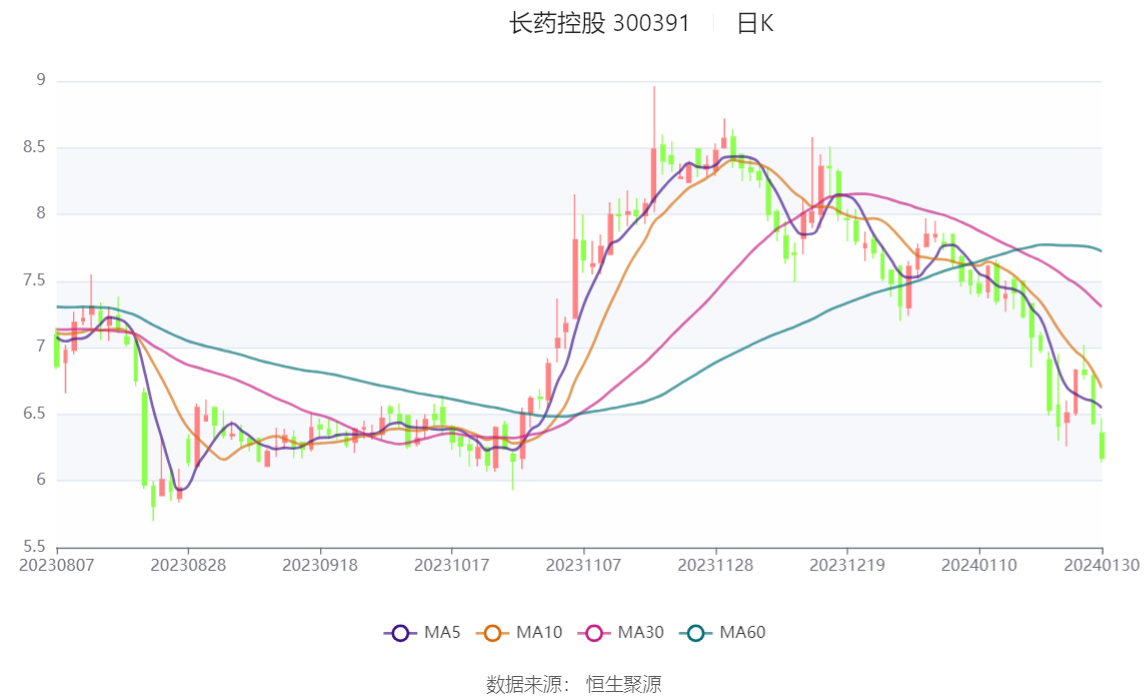Viewport: 1148px width, 699px height.
Task: Click the data source text 数据来源：恒生聚源
Action: 573,684
